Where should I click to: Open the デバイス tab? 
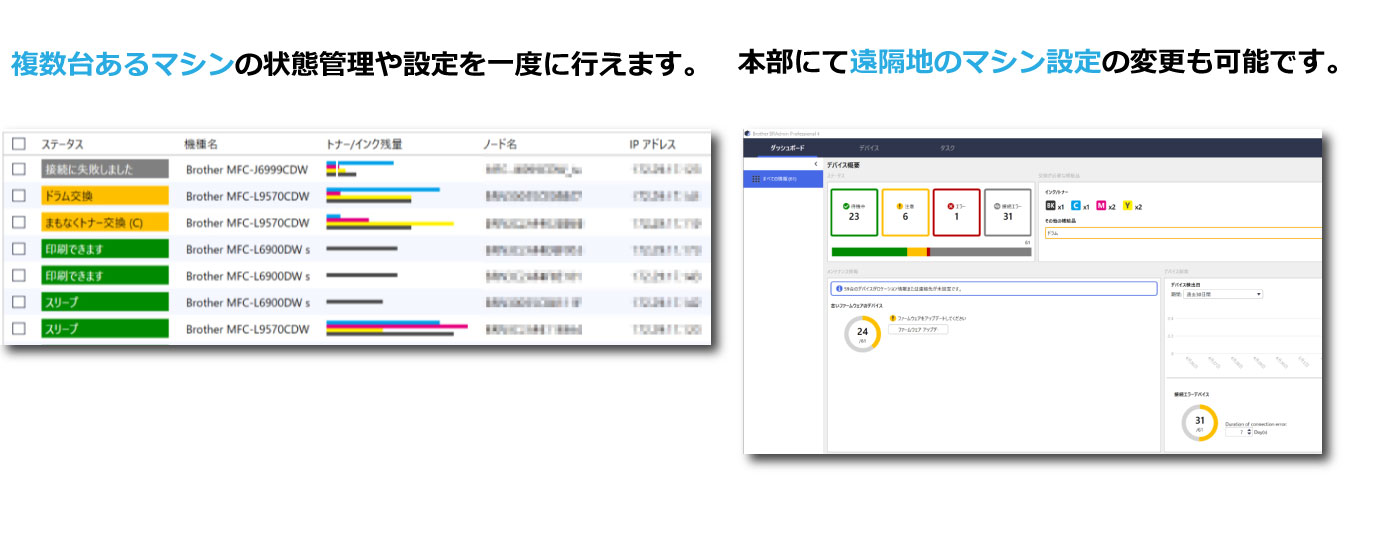pos(869,148)
